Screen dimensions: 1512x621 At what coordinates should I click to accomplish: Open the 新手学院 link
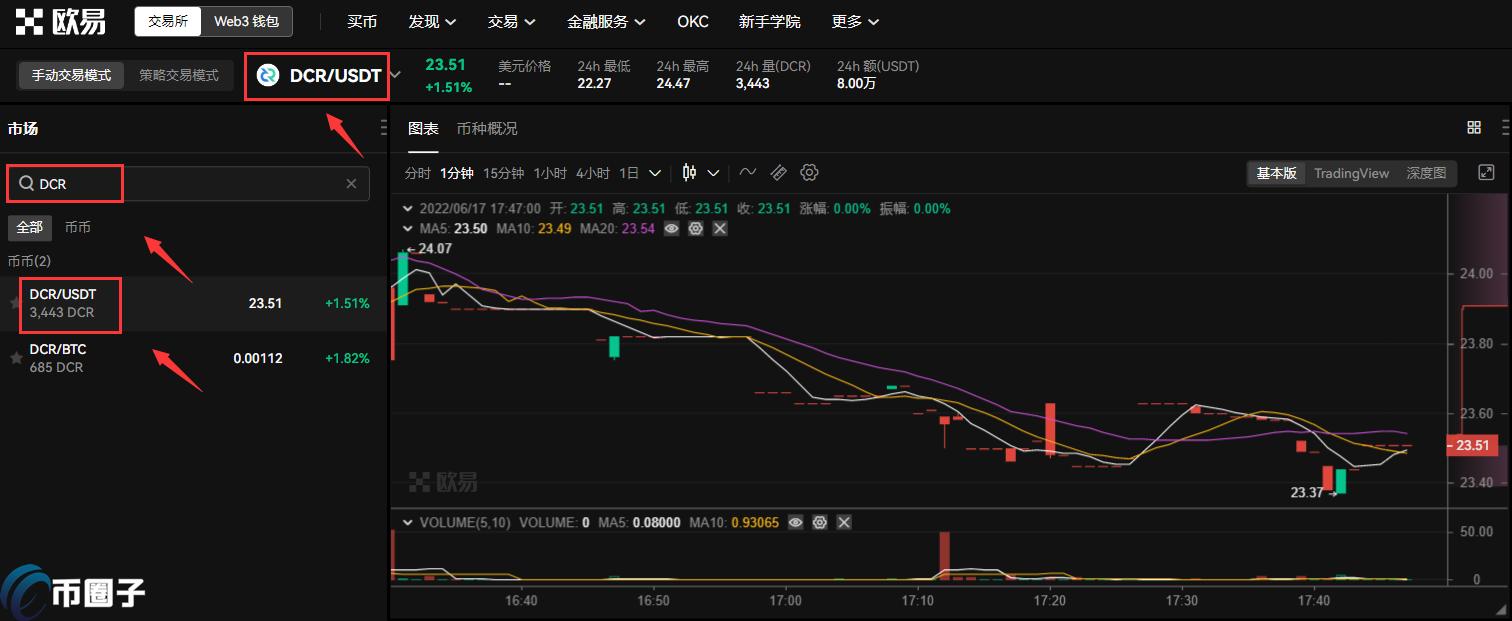tap(769, 21)
